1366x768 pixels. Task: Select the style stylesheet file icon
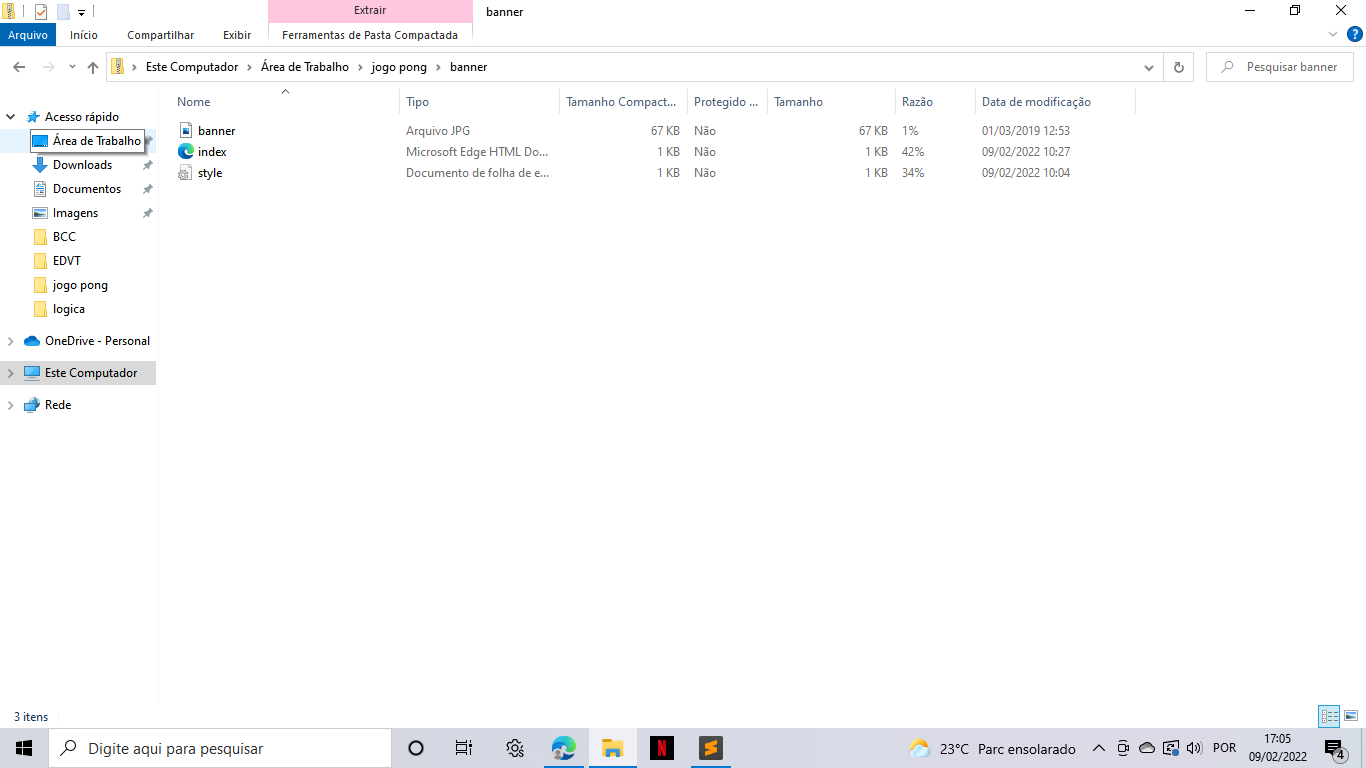click(x=185, y=173)
